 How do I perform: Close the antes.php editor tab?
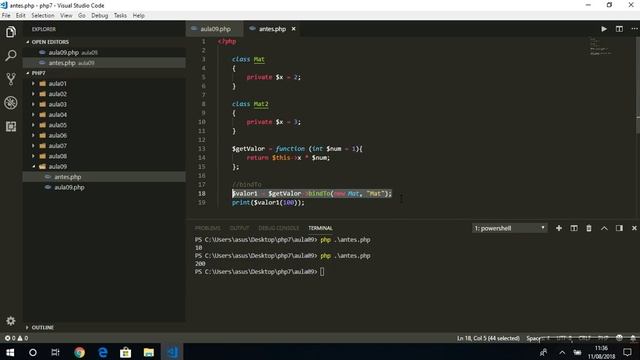pos(293,29)
